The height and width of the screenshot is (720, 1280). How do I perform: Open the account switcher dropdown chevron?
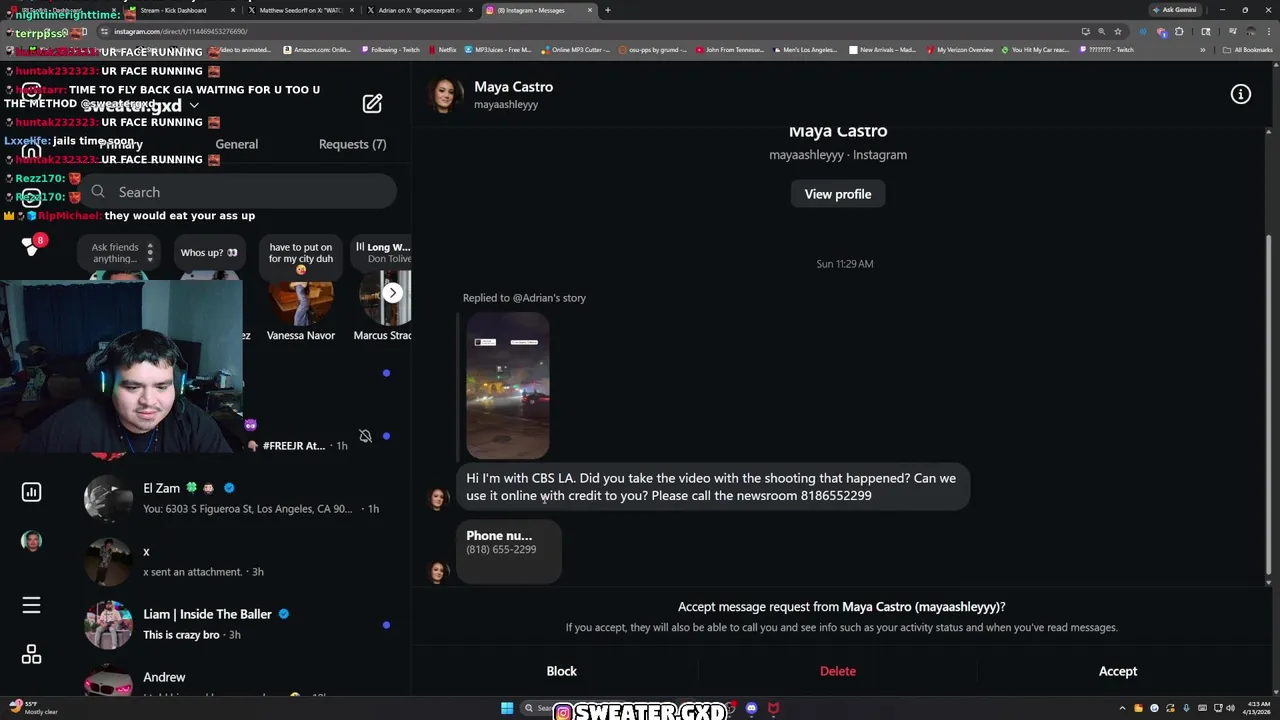194,105
